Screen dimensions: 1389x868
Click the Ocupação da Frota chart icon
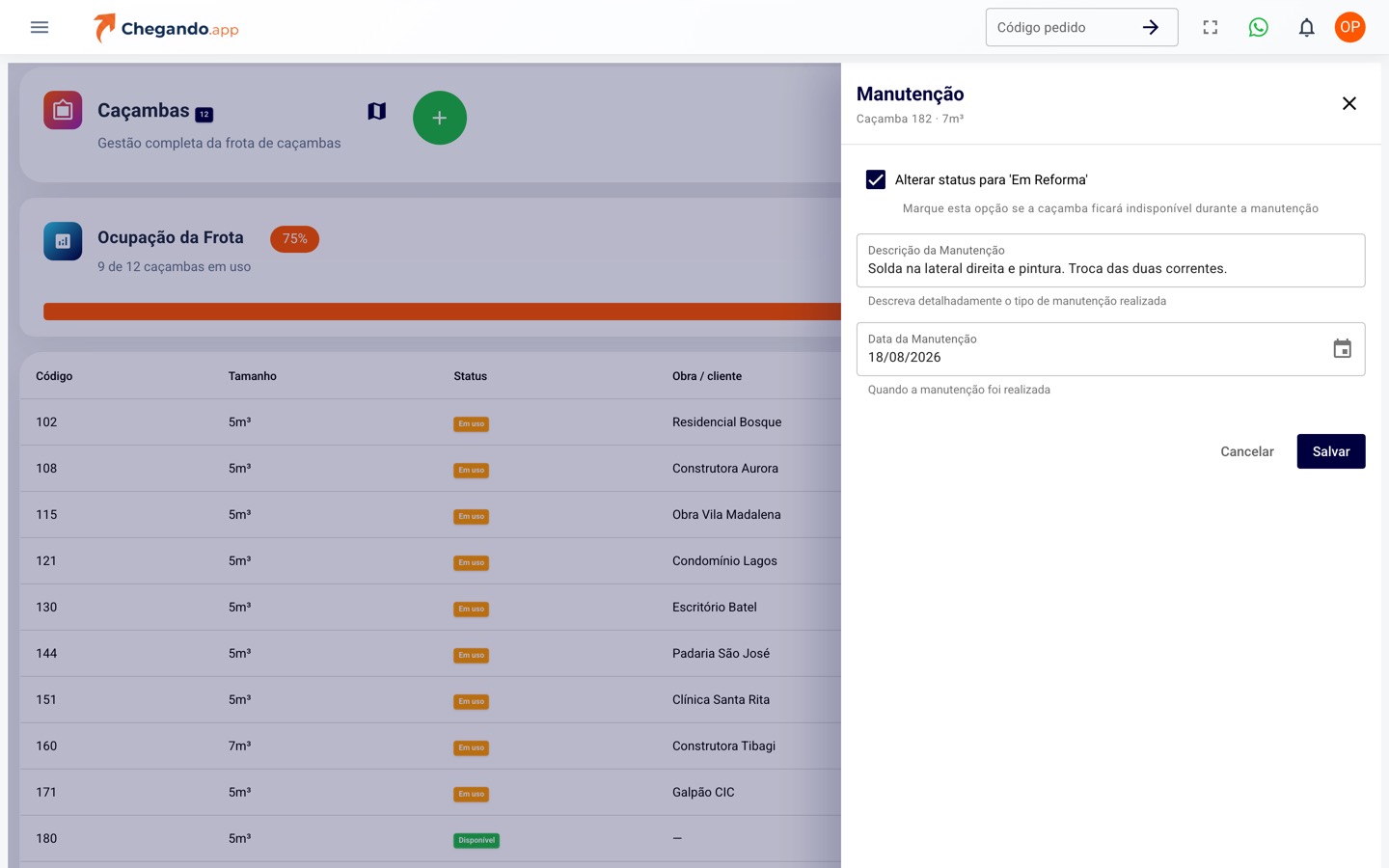click(x=63, y=241)
